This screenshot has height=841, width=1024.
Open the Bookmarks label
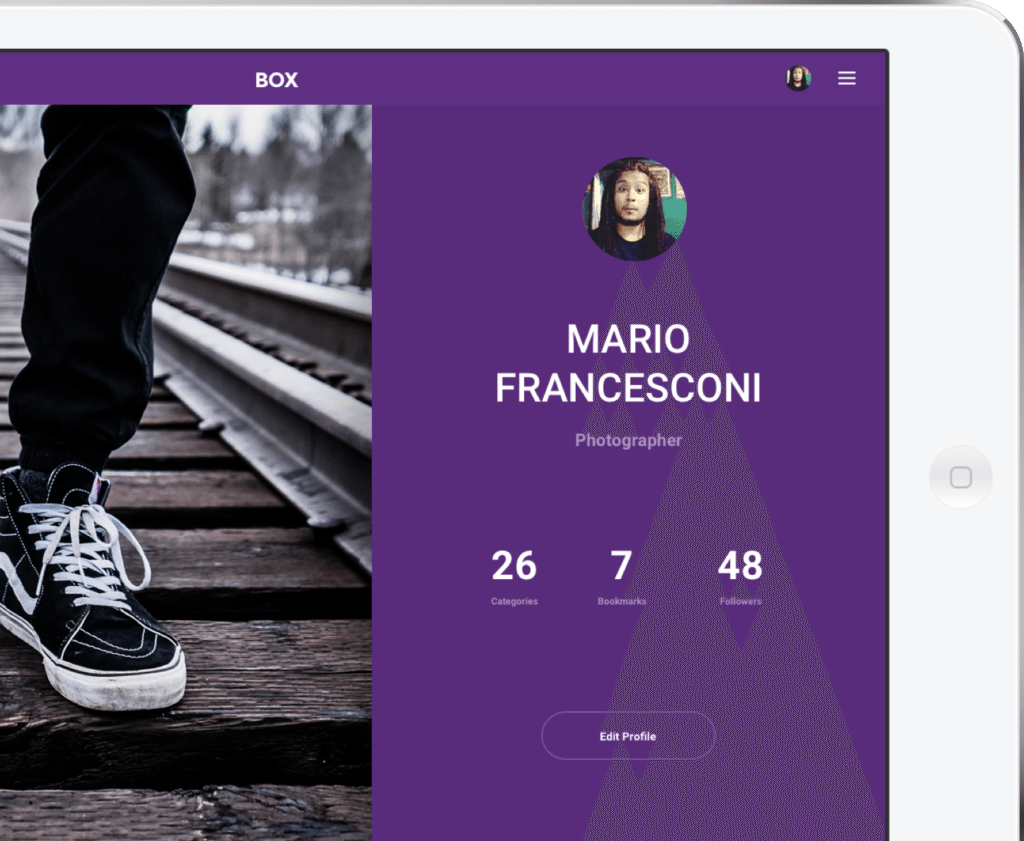point(621,602)
